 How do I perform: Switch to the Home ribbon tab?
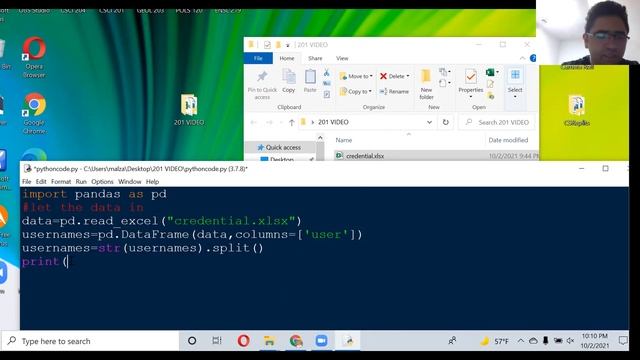pyautogui.click(x=287, y=58)
